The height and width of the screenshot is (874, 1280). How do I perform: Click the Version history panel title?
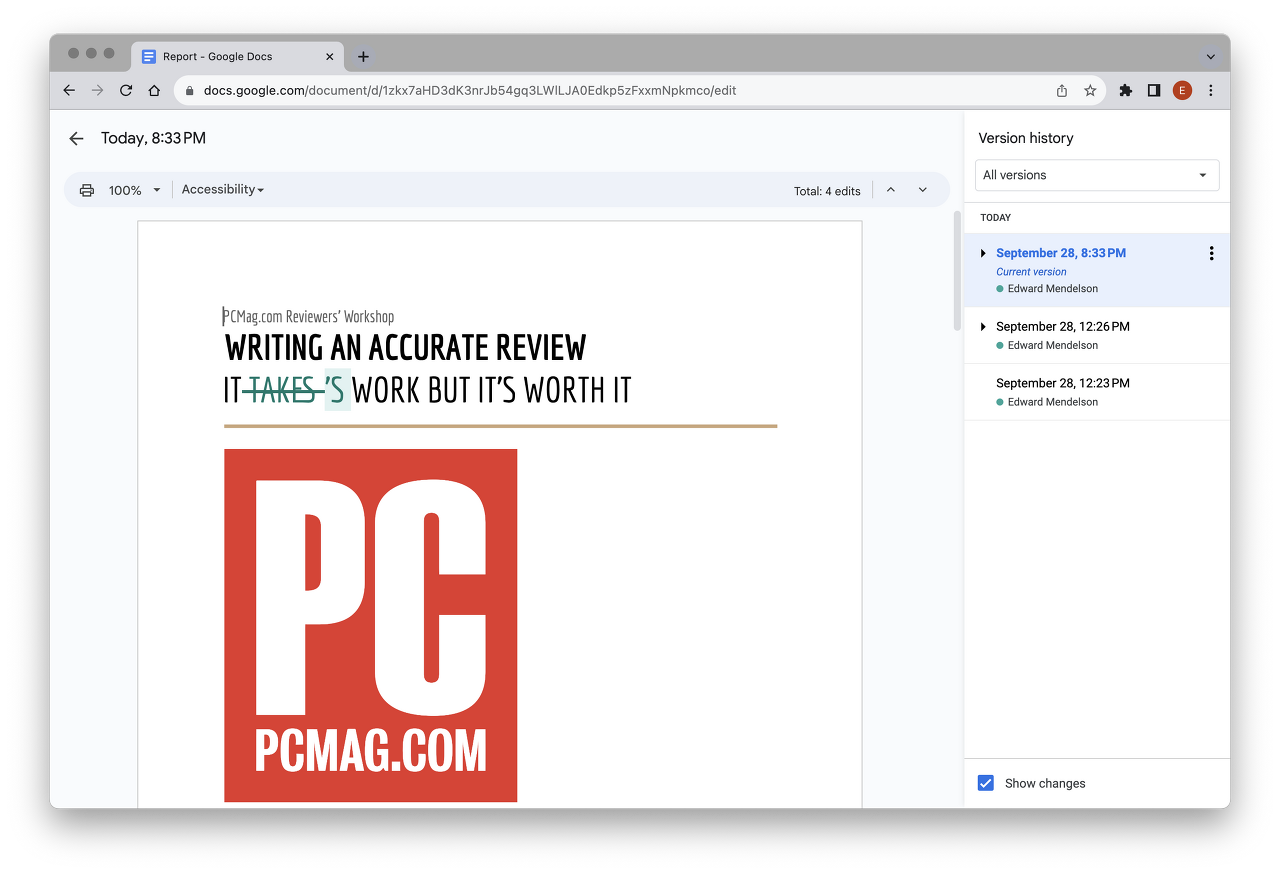point(1026,138)
